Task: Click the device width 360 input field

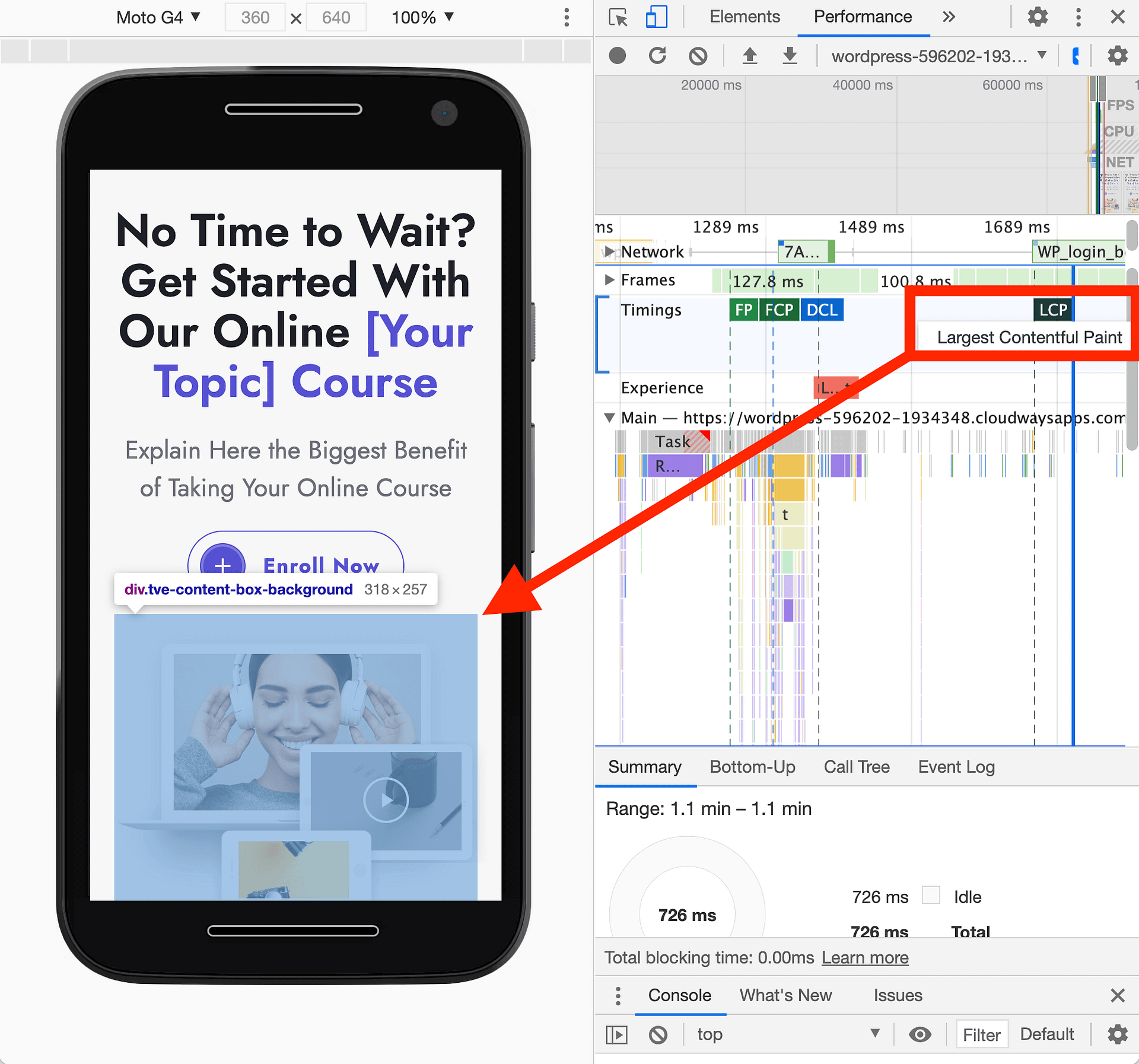Action: click(x=255, y=17)
